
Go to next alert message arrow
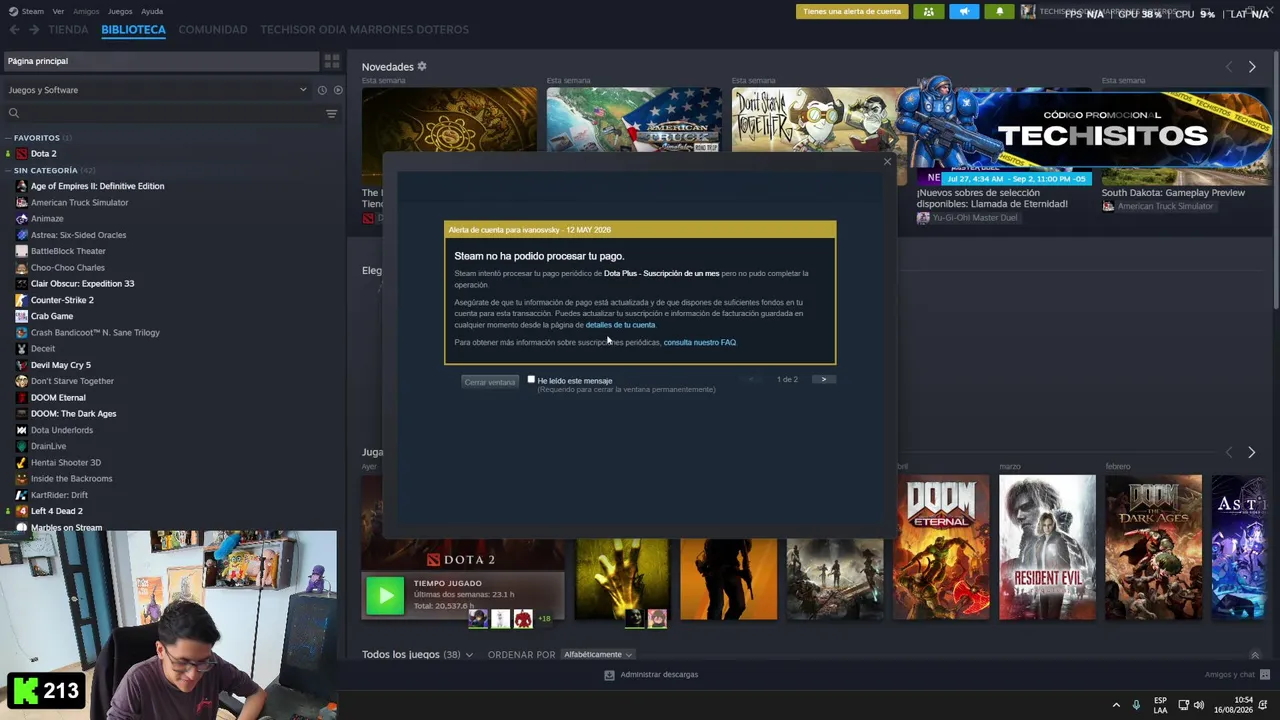pyautogui.click(x=823, y=379)
